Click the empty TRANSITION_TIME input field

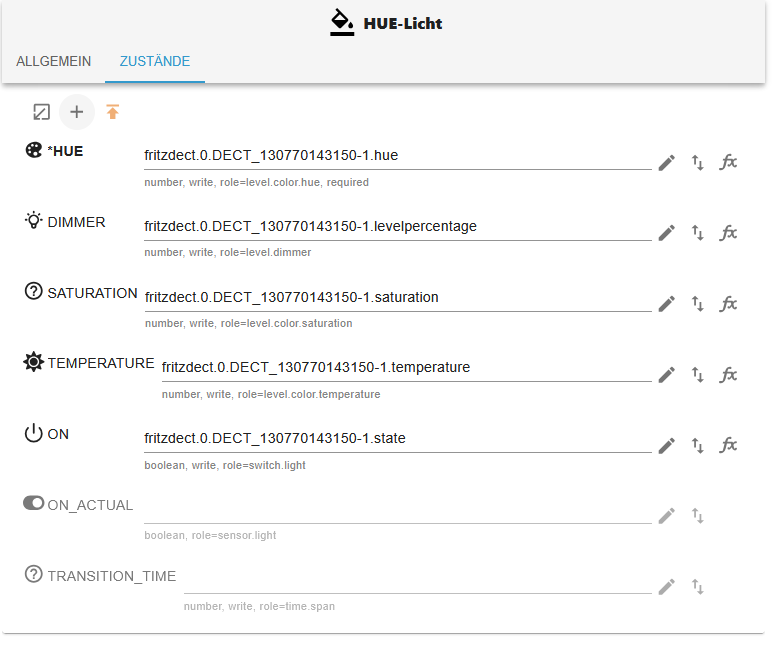click(x=417, y=581)
